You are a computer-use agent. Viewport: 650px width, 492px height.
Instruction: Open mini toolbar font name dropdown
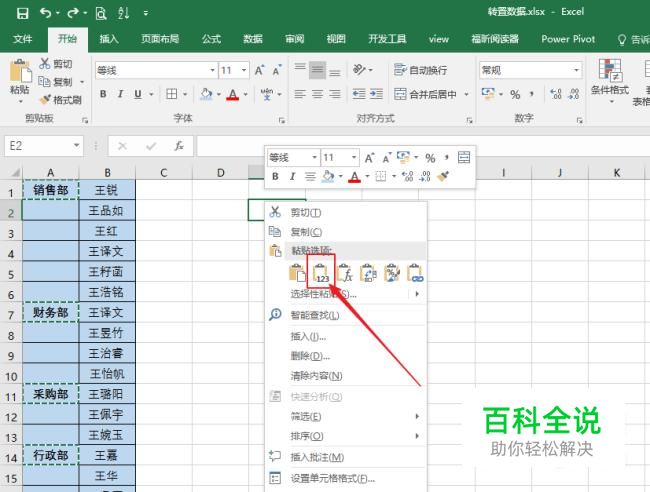pos(314,158)
